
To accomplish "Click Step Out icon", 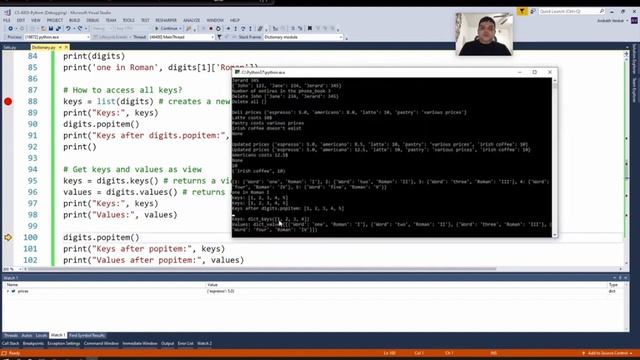I will 250,29.
